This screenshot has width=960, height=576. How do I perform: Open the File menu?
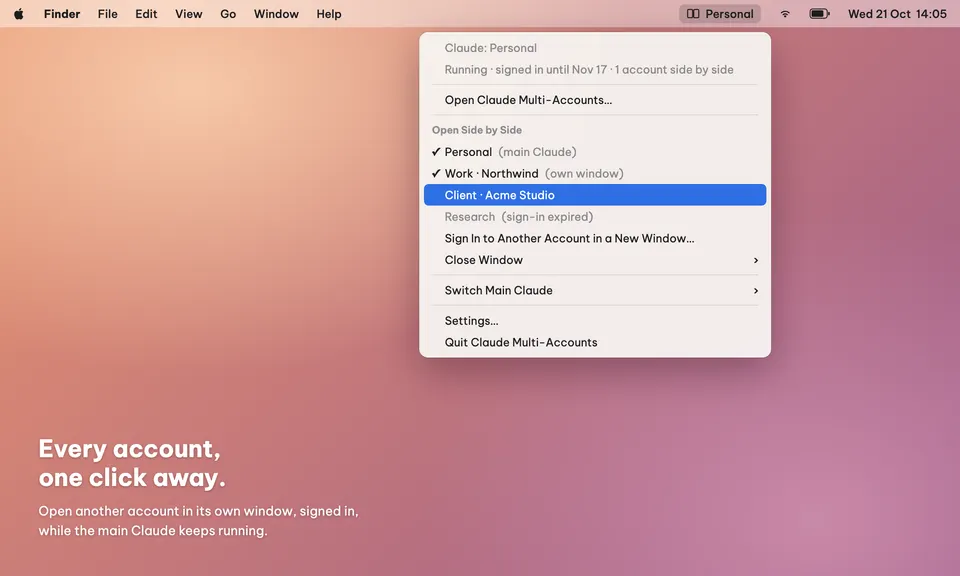pyautogui.click(x=108, y=13)
